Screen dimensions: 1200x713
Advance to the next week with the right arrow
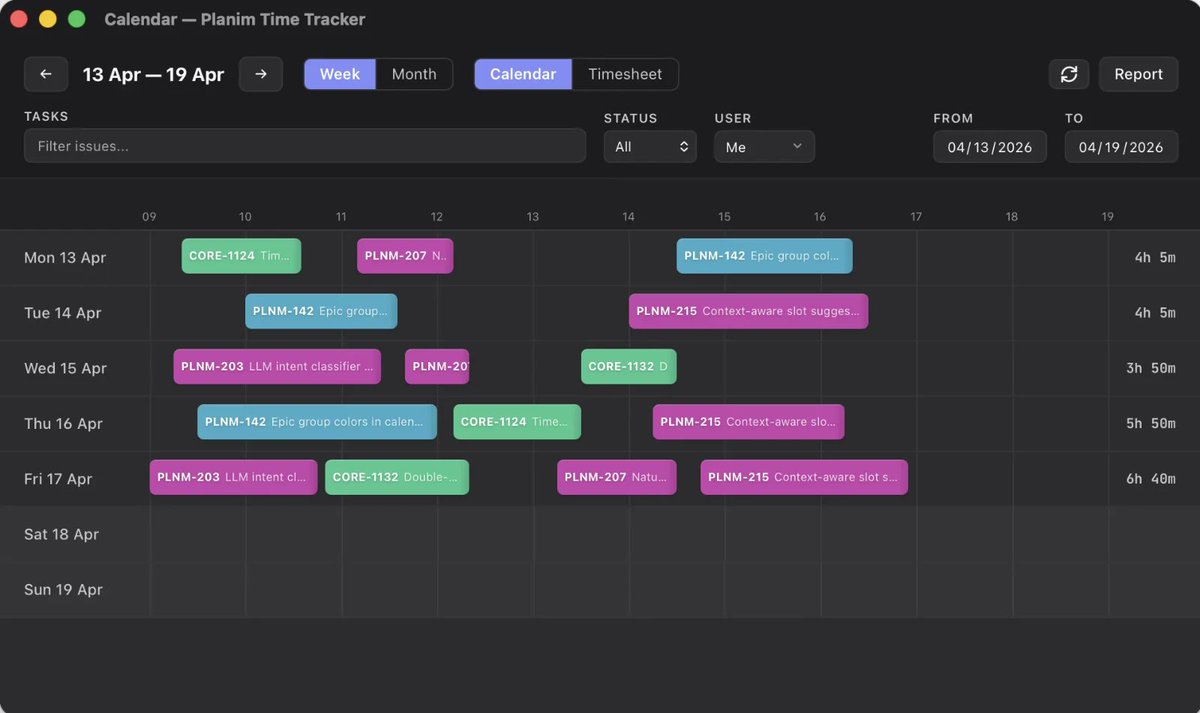261,74
